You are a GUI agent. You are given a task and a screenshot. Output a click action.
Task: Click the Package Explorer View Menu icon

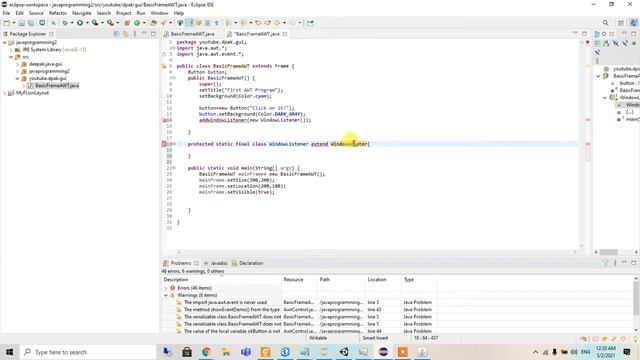tap(135, 34)
